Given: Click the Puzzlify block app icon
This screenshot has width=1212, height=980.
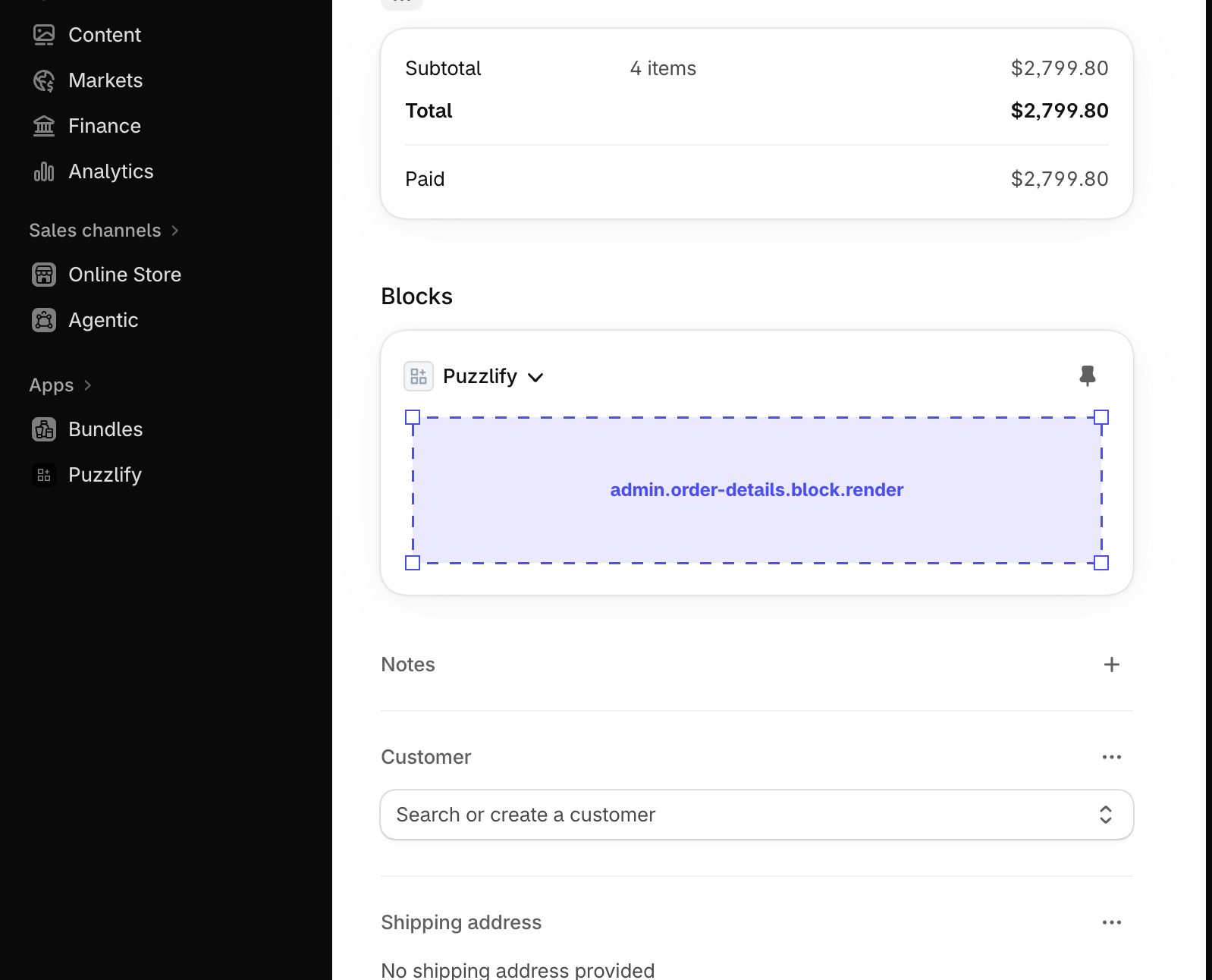Looking at the screenshot, I should click(419, 376).
